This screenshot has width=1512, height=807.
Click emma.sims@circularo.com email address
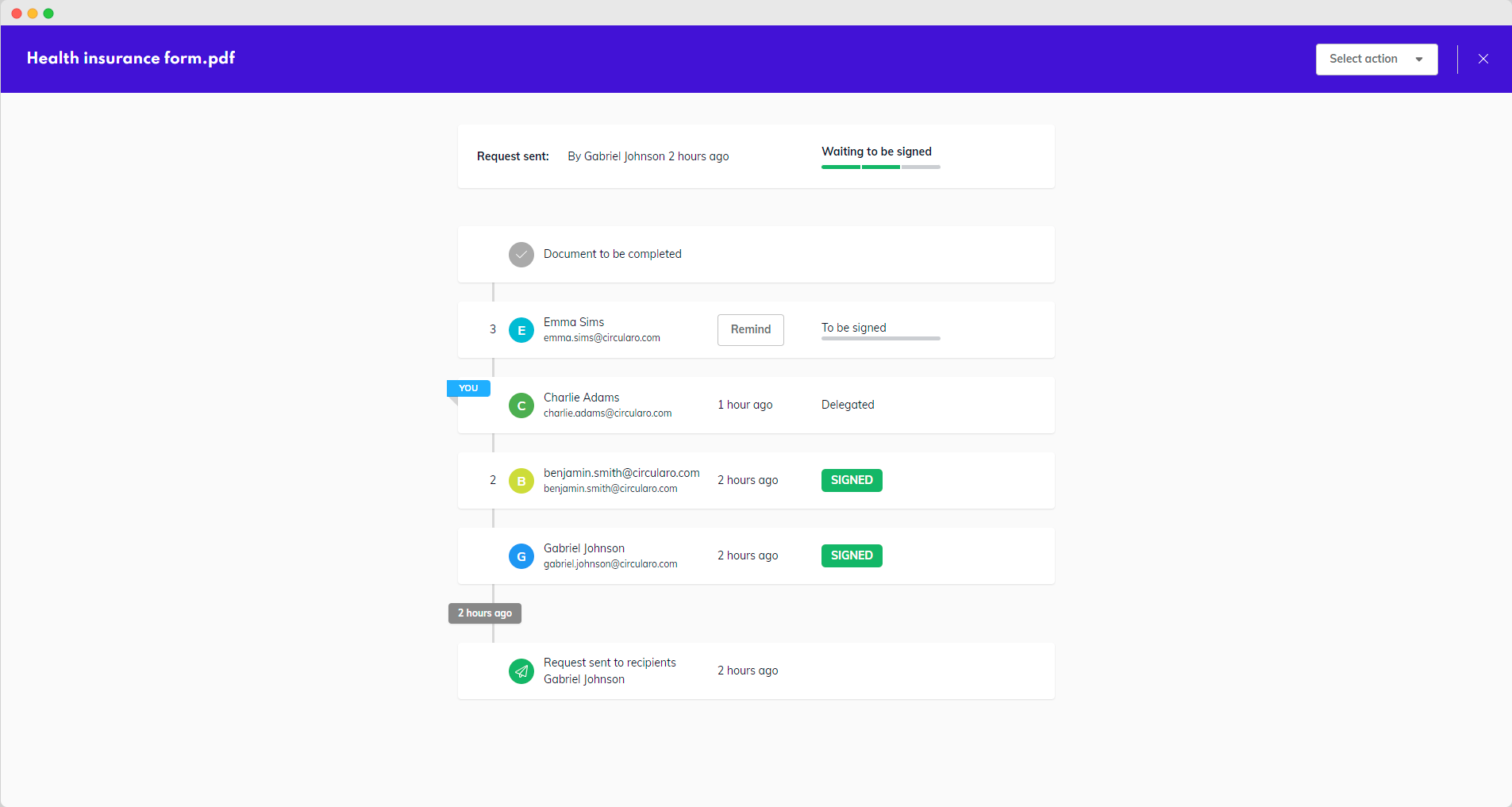602,338
